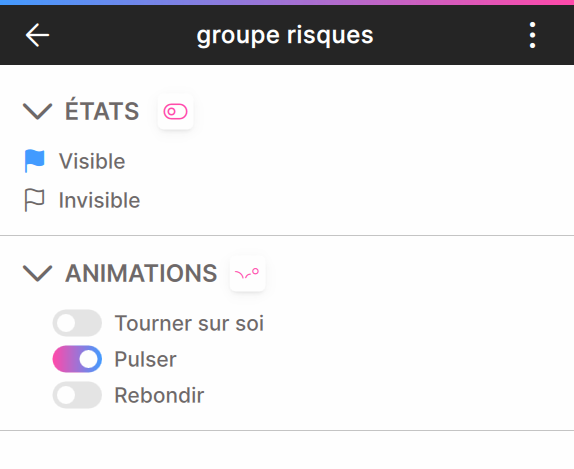Click the gradient bar at window top

(x=287, y=2)
